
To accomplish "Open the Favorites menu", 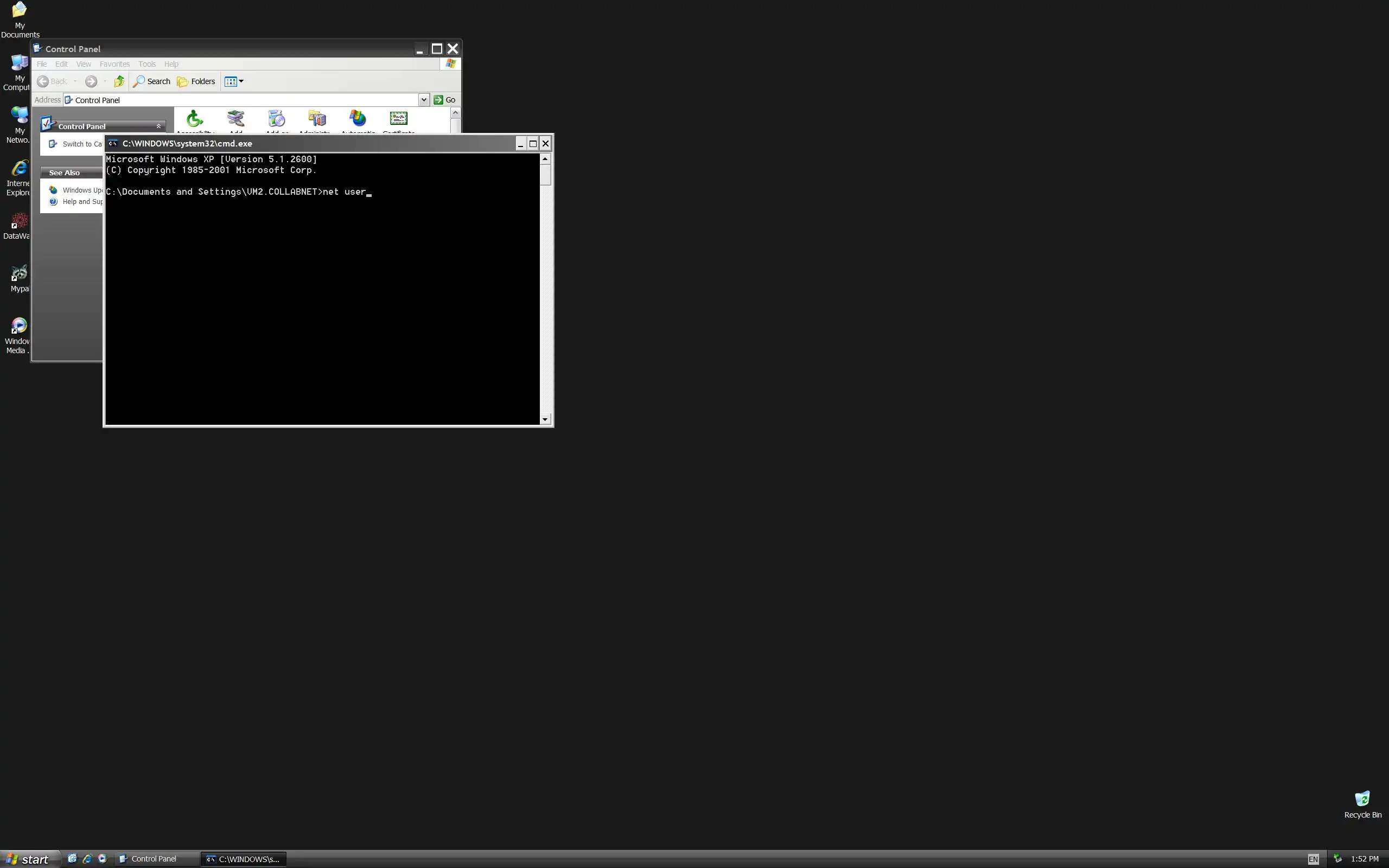I will (x=114, y=63).
